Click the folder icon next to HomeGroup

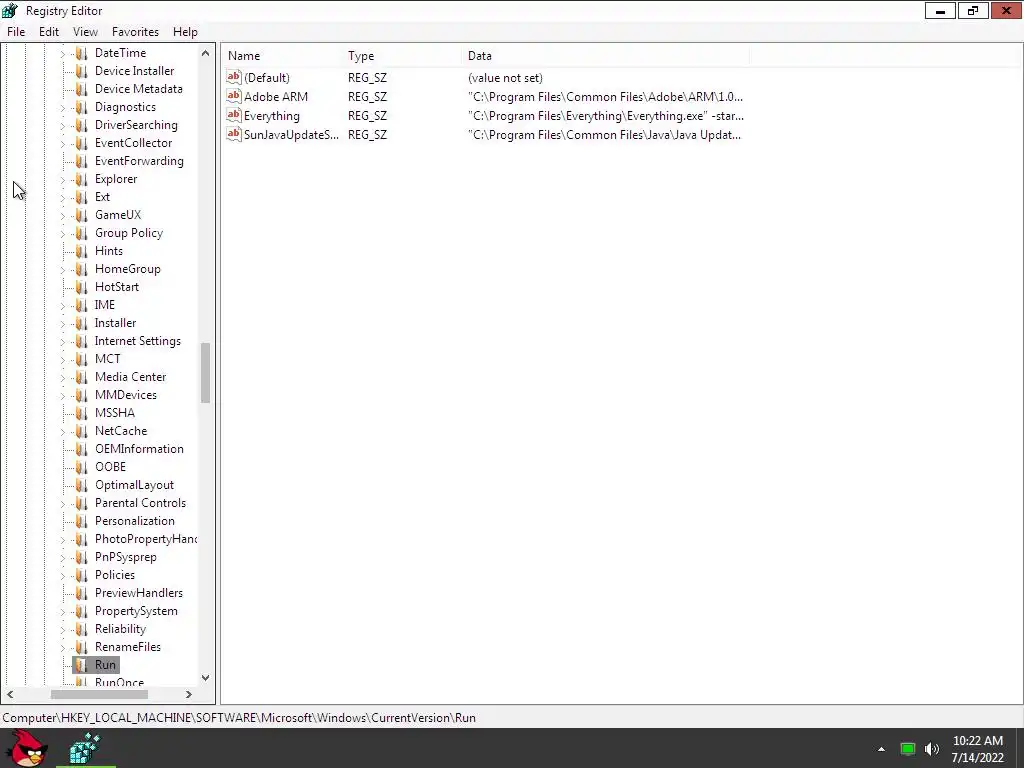[x=82, y=269]
